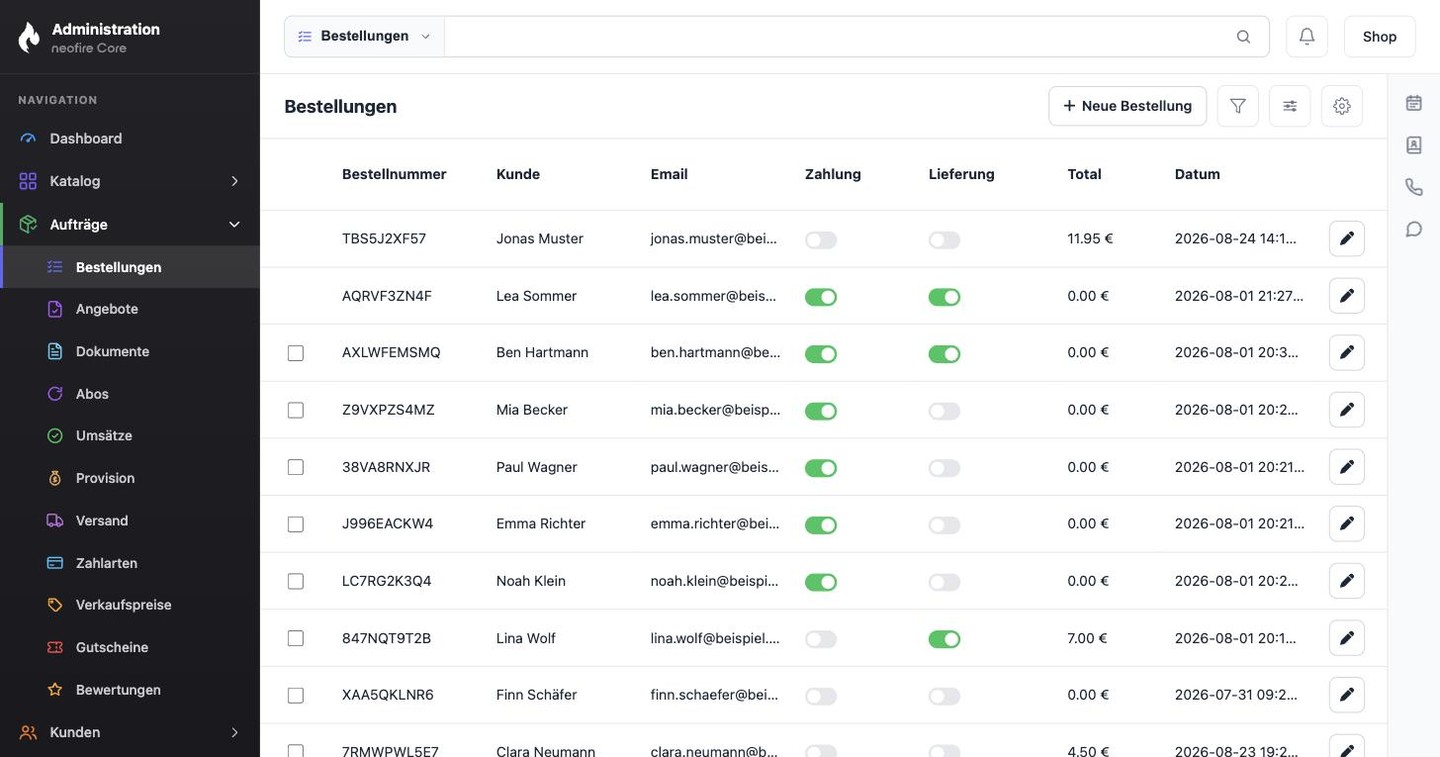Expand the Katalog menu chevron
Image resolution: width=1440 pixels, height=757 pixels.
click(235, 181)
